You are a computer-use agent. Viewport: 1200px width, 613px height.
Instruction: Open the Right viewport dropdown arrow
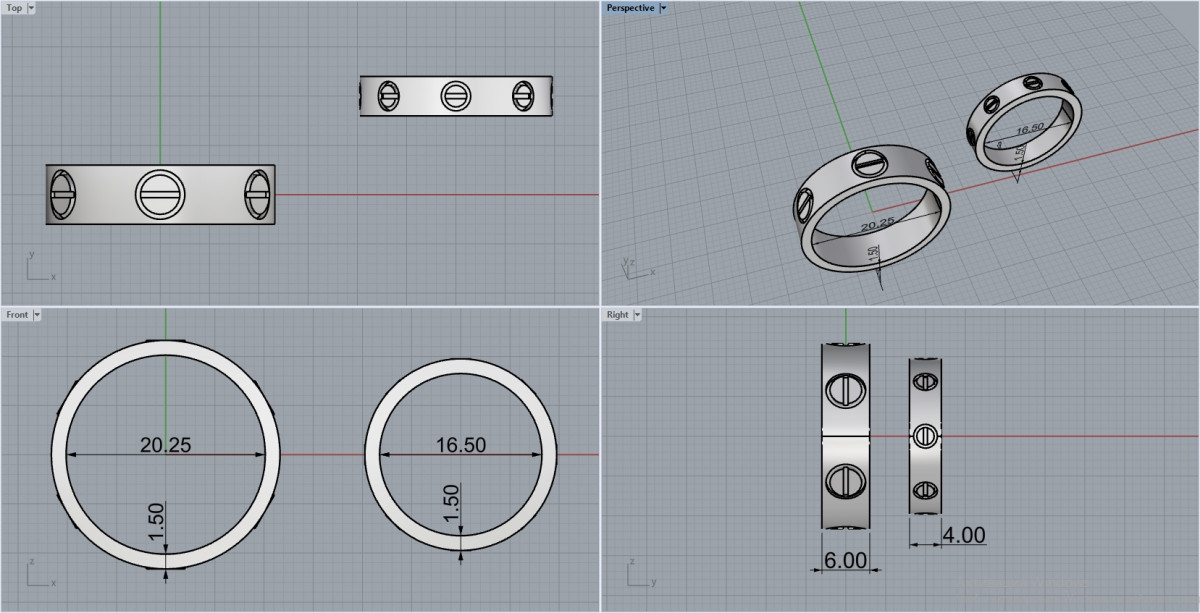pyautogui.click(x=637, y=315)
